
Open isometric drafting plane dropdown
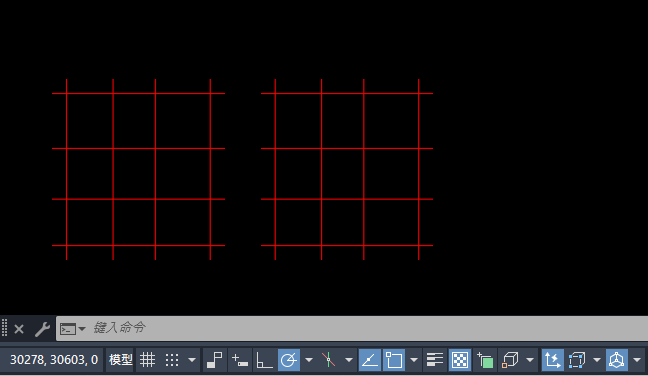(x=349, y=360)
